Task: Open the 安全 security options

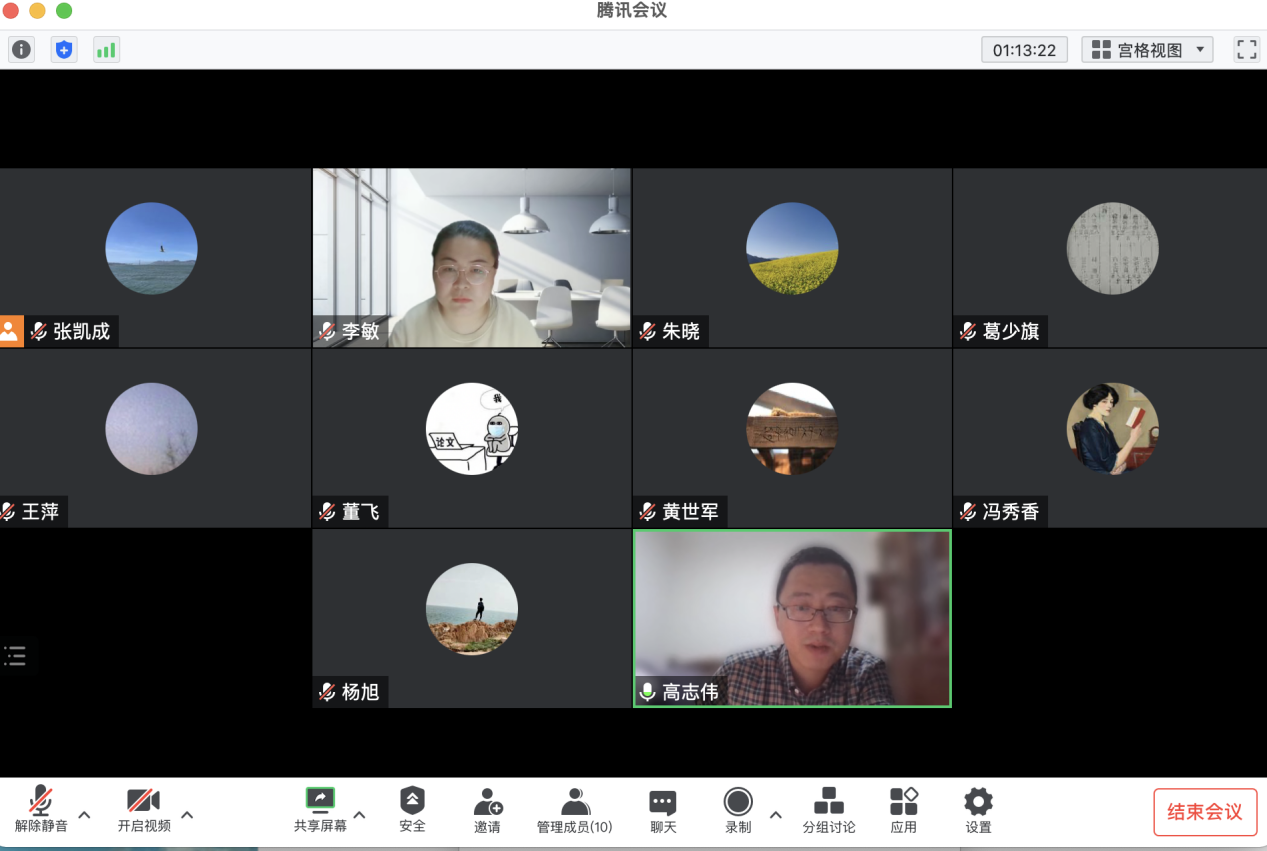Action: 412,809
